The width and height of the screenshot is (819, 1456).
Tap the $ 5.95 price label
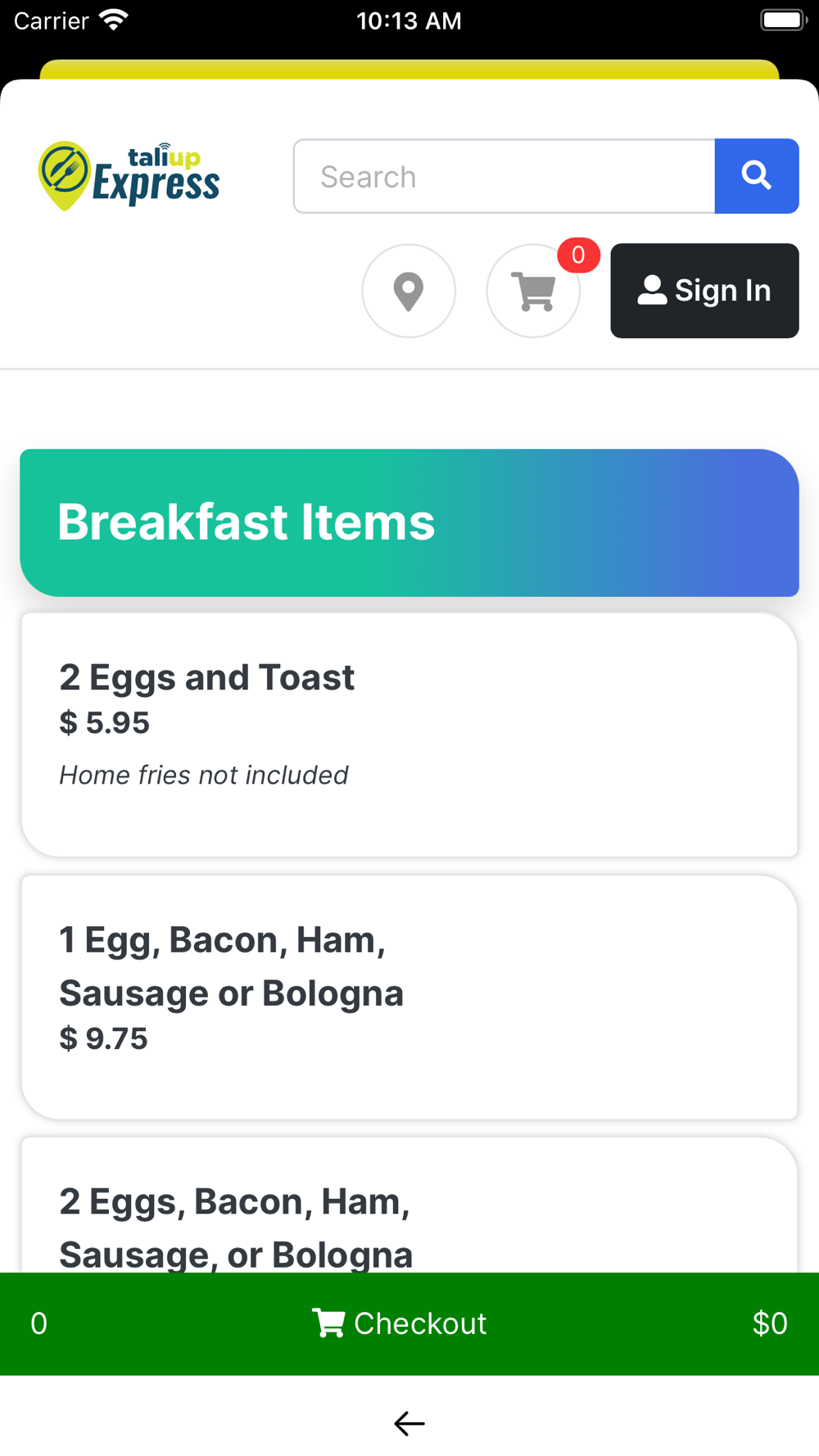coord(105,723)
